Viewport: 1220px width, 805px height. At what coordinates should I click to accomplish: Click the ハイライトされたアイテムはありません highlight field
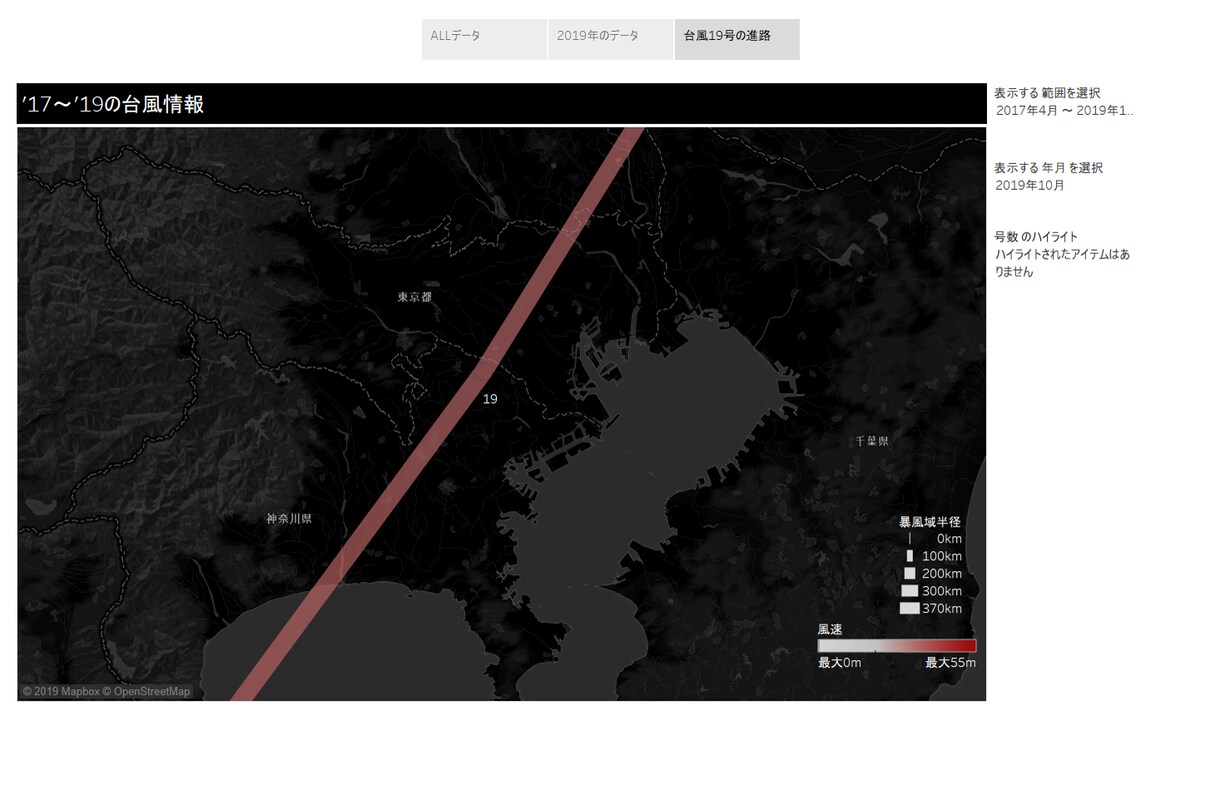coord(1063,263)
